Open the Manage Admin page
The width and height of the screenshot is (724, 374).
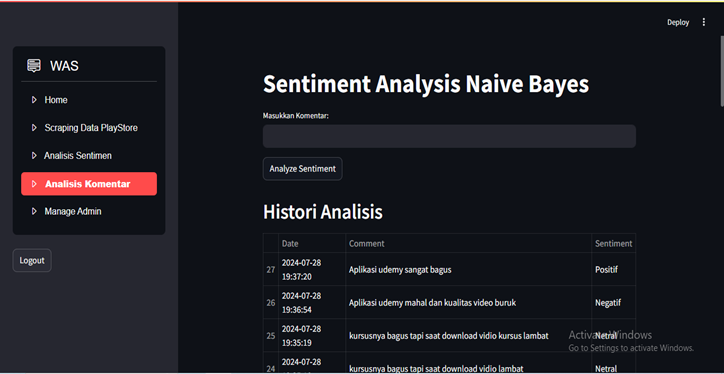tap(89, 211)
